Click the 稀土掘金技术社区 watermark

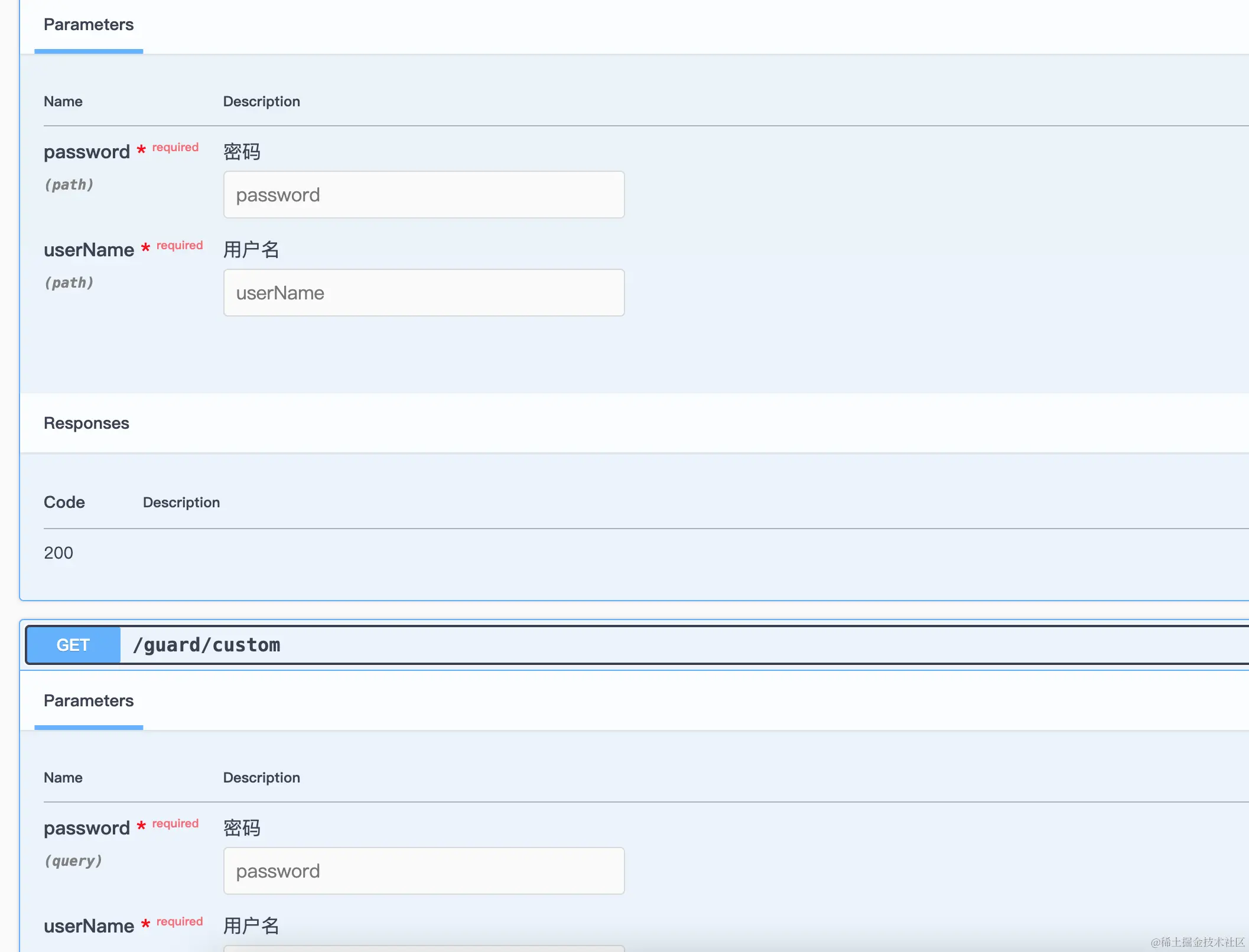tap(1197, 942)
